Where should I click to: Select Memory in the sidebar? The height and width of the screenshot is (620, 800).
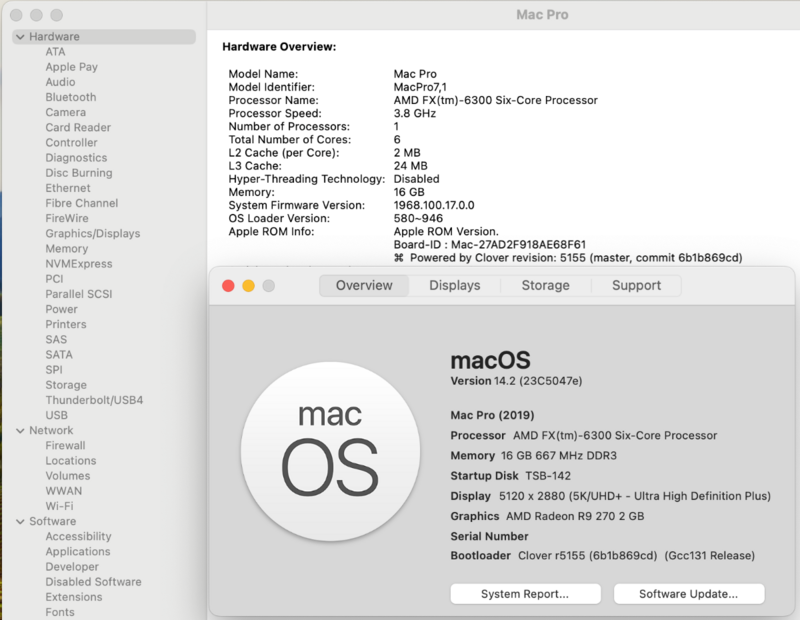click(66, 249)
